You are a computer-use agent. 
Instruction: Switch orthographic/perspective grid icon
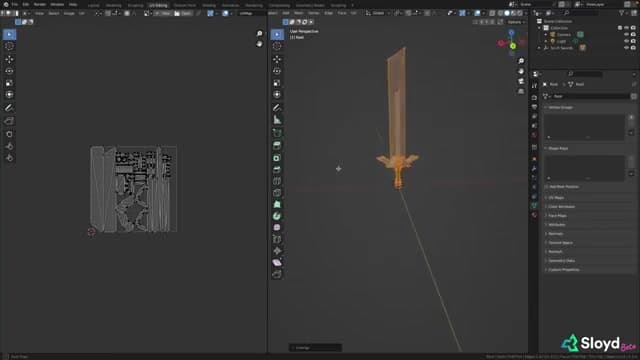tap(521, 92)
